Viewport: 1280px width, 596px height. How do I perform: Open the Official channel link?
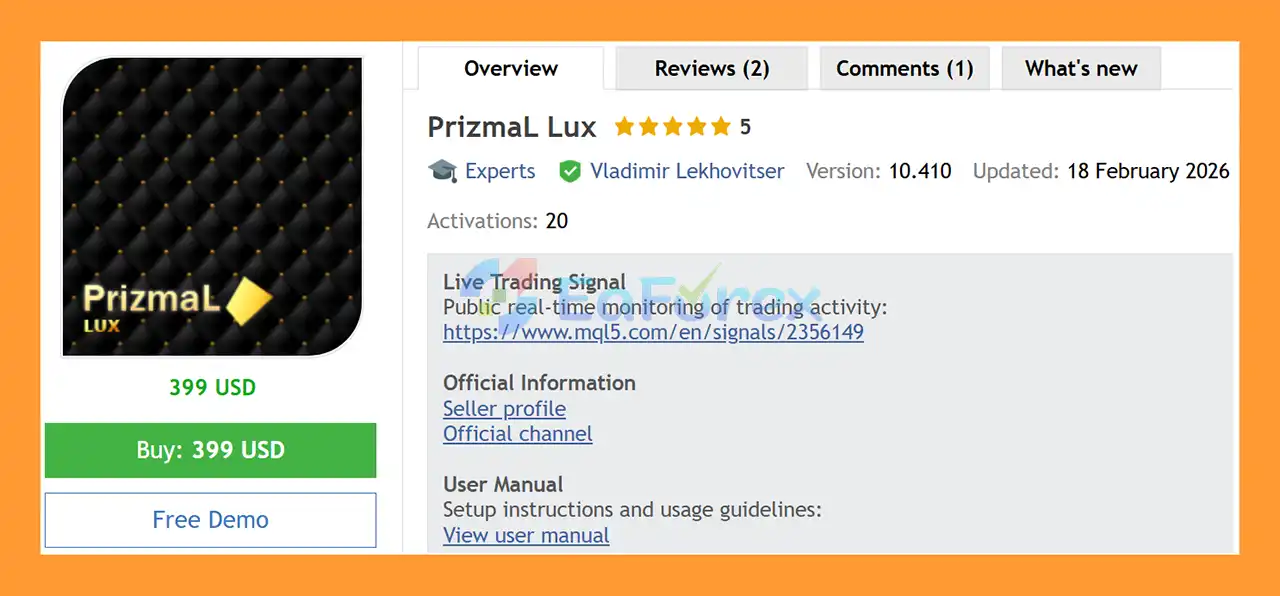pyautogui.click(x=517, y=434)
